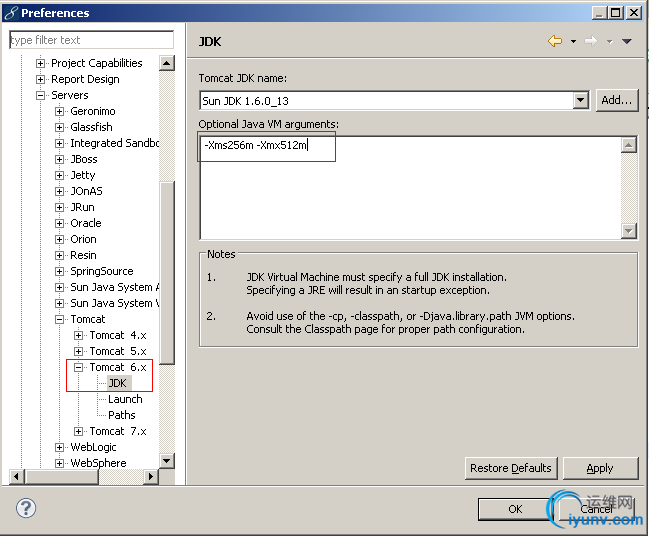Select the JDK tree item
The height and width of the screenshot is (536, 649).
pos(118,383)
